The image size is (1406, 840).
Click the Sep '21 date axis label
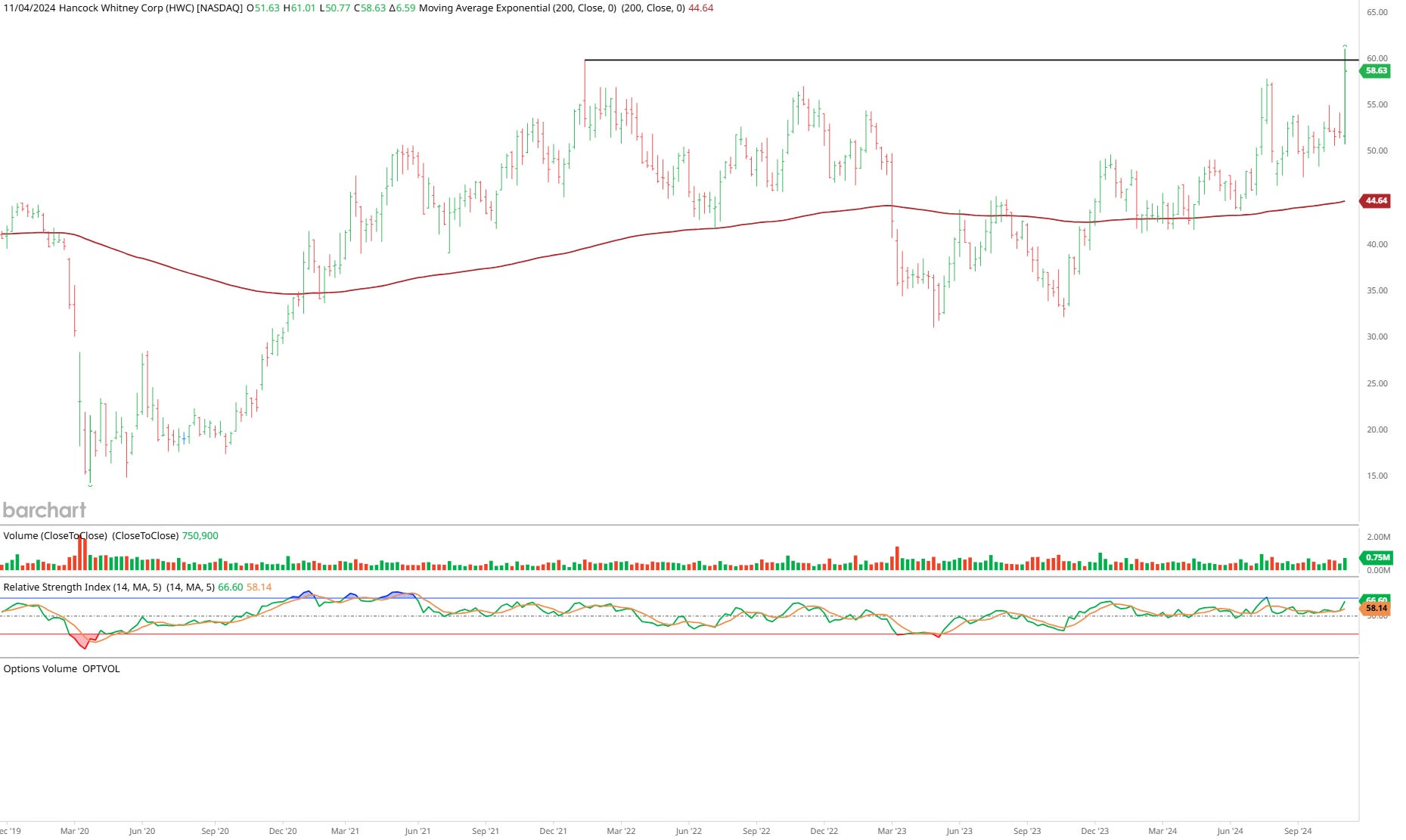point(486,831)
